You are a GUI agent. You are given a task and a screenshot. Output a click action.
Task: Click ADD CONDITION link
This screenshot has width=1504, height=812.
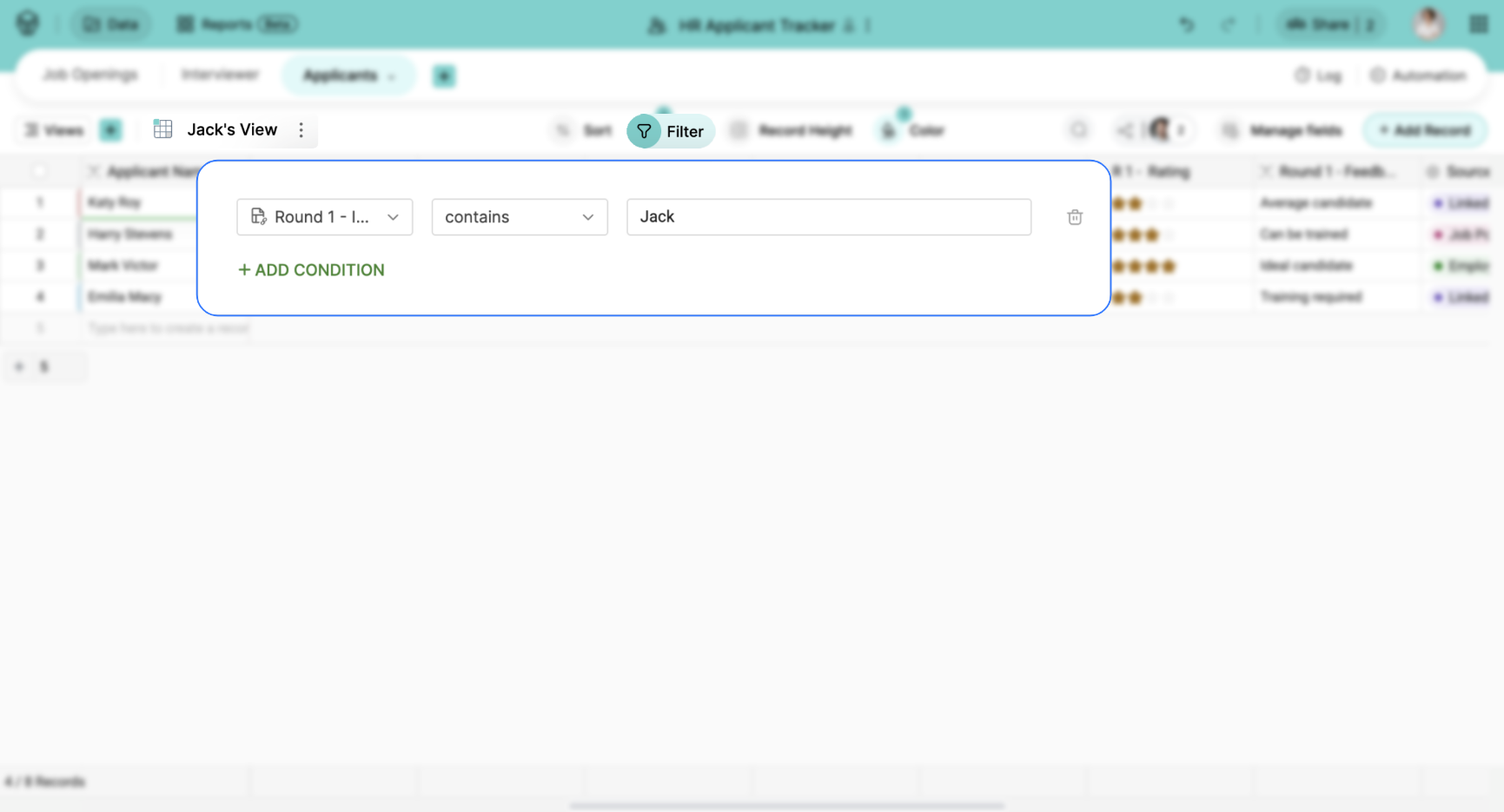click(311, 270)
